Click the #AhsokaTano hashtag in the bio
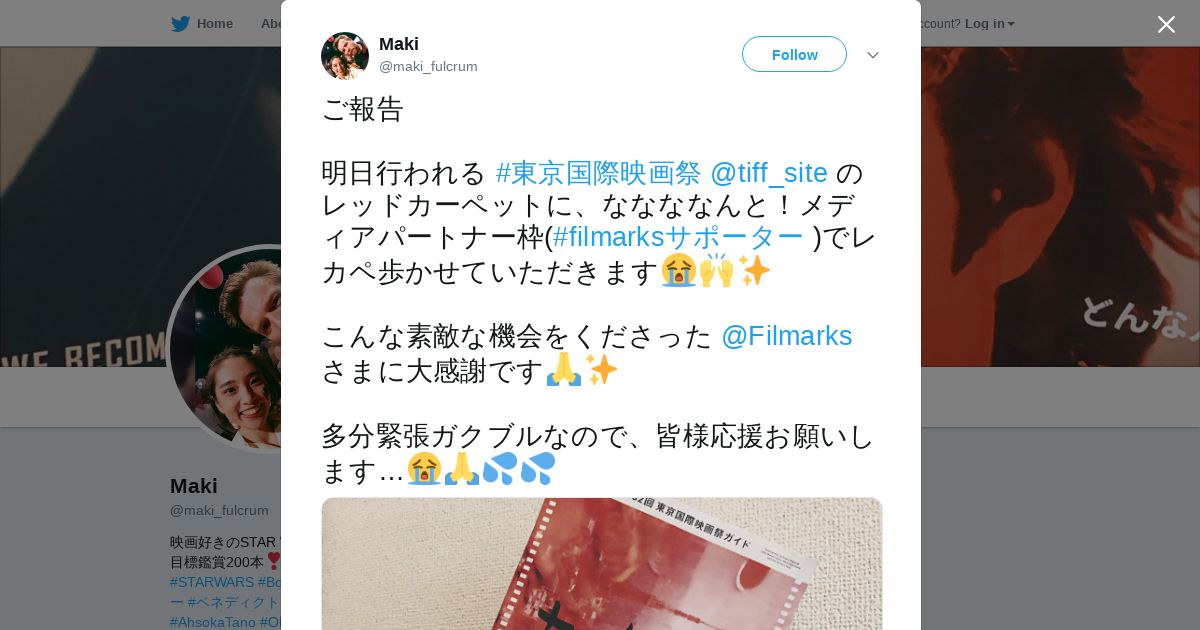 pyautogui.click(x=213, y=622)
